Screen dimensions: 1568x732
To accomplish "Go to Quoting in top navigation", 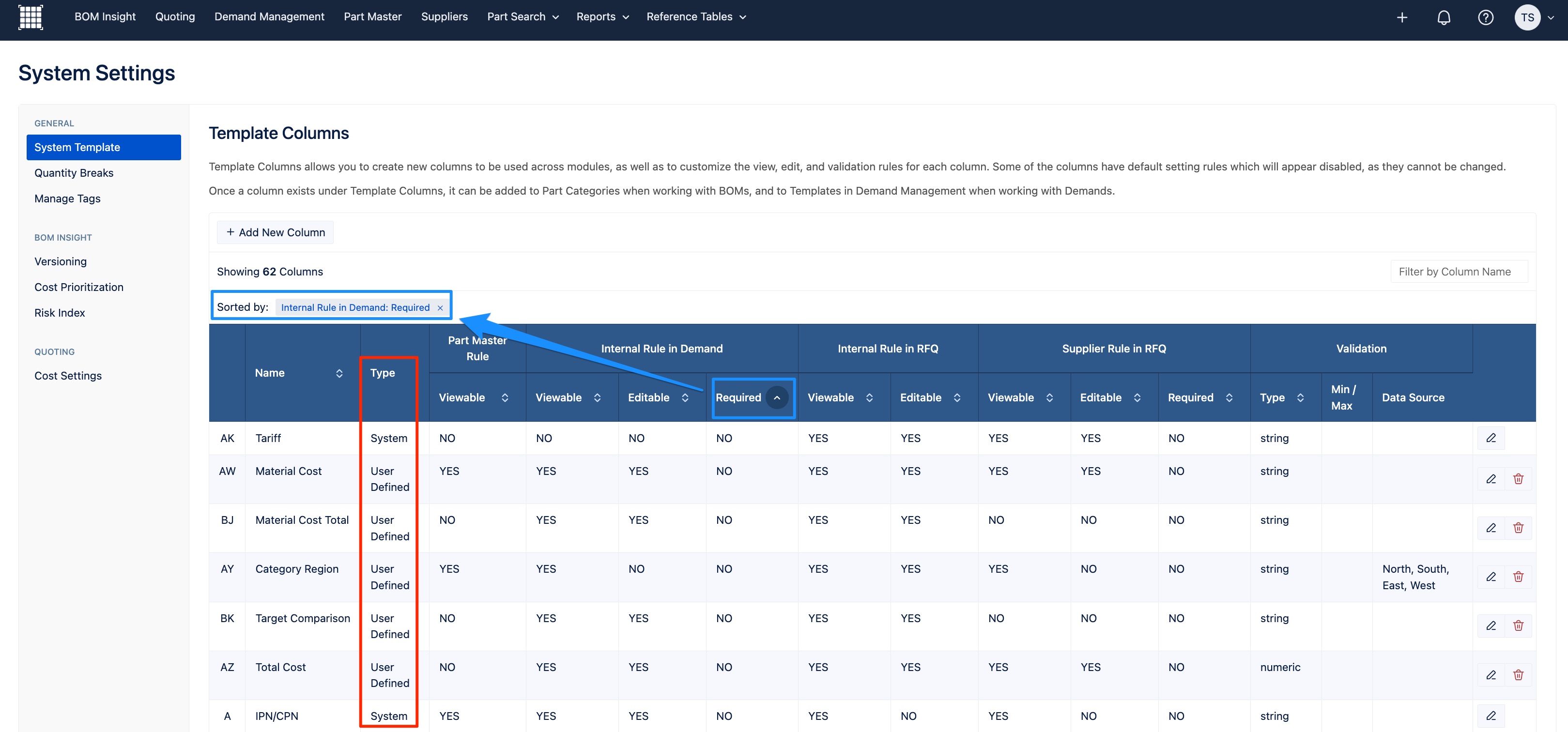I will tap(175, 17).
